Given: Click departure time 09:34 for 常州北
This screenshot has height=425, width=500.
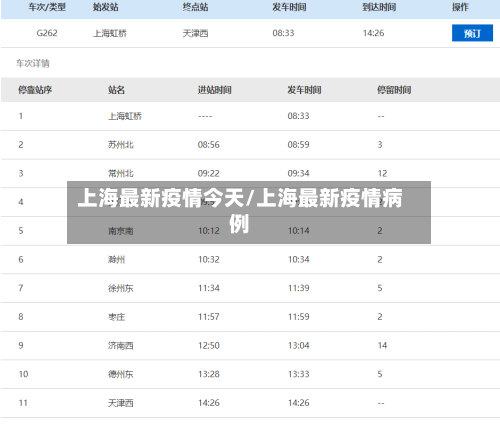Looking at the screenshot, I should (x=298, y=173).
